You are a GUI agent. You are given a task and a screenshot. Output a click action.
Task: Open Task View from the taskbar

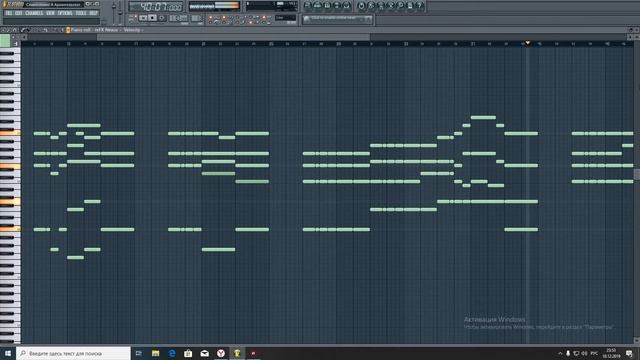[138, 353]
